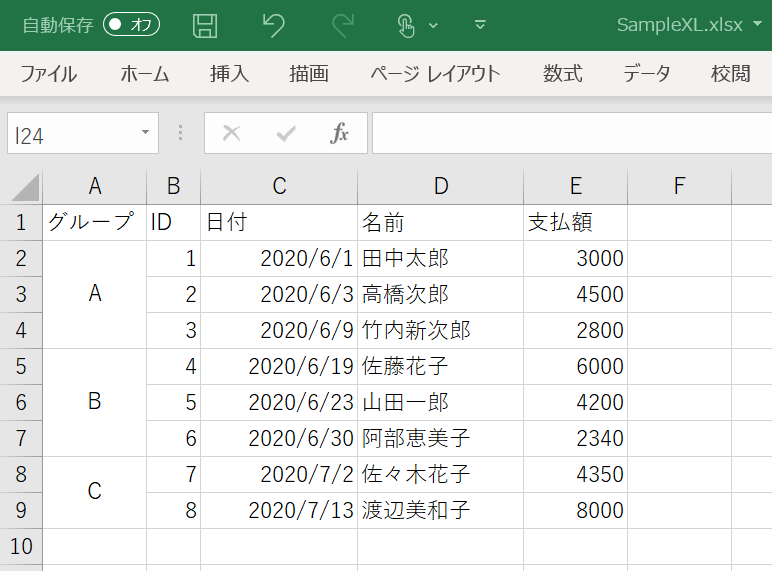Viewport: 772px width, 571px height.
Task: Select column A header
Action: [x=95, y=187]
